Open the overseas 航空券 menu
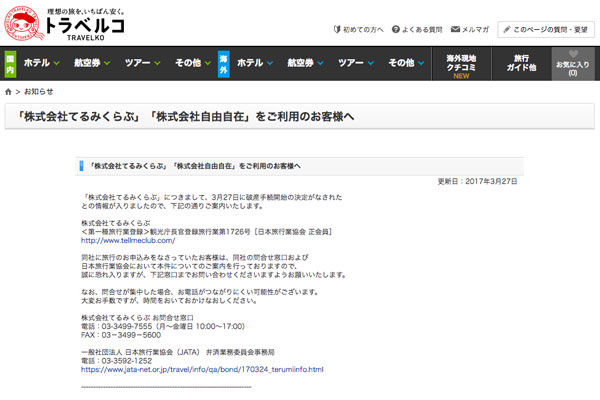The image size is (600, 400). pos(300,63)
